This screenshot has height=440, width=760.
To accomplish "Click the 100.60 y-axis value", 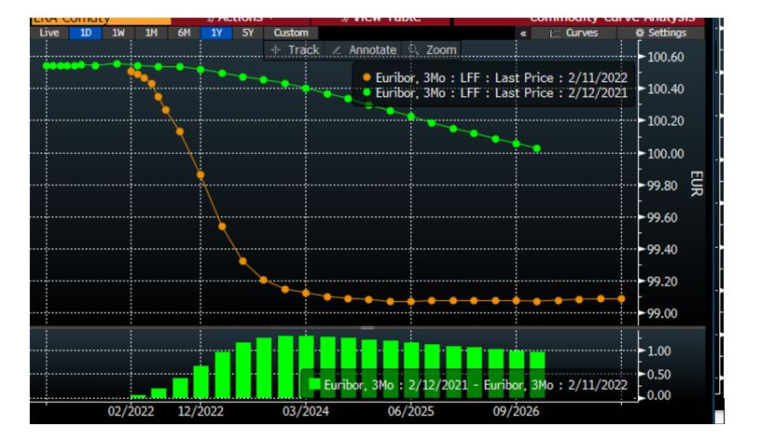I will [x=665, y=57].
